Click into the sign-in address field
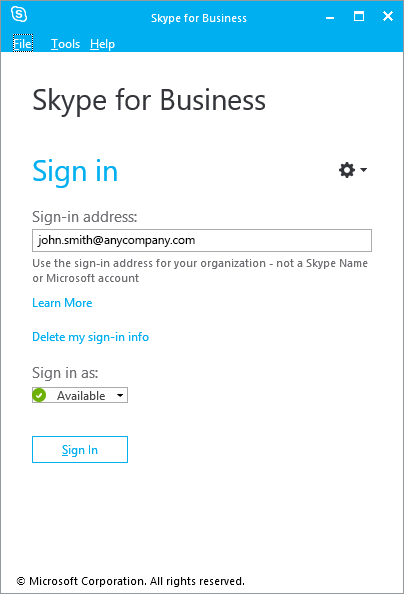 pos(202,240)
